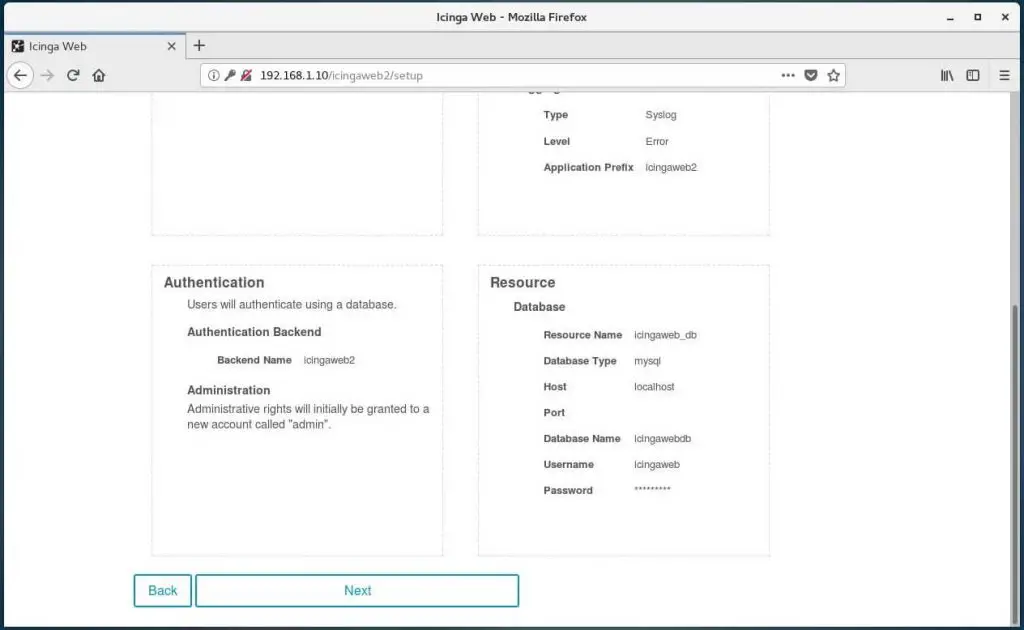Click the Administration subheading
1024x630 pixels.
(229, 390)
